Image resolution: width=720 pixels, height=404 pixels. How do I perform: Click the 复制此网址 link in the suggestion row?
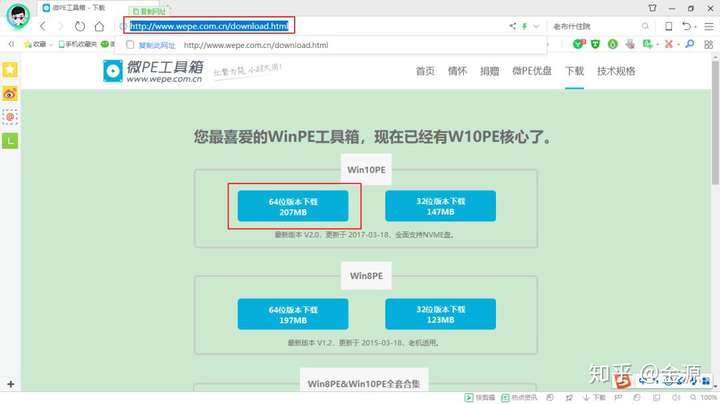pyautogui.click(x=157, y=45)
